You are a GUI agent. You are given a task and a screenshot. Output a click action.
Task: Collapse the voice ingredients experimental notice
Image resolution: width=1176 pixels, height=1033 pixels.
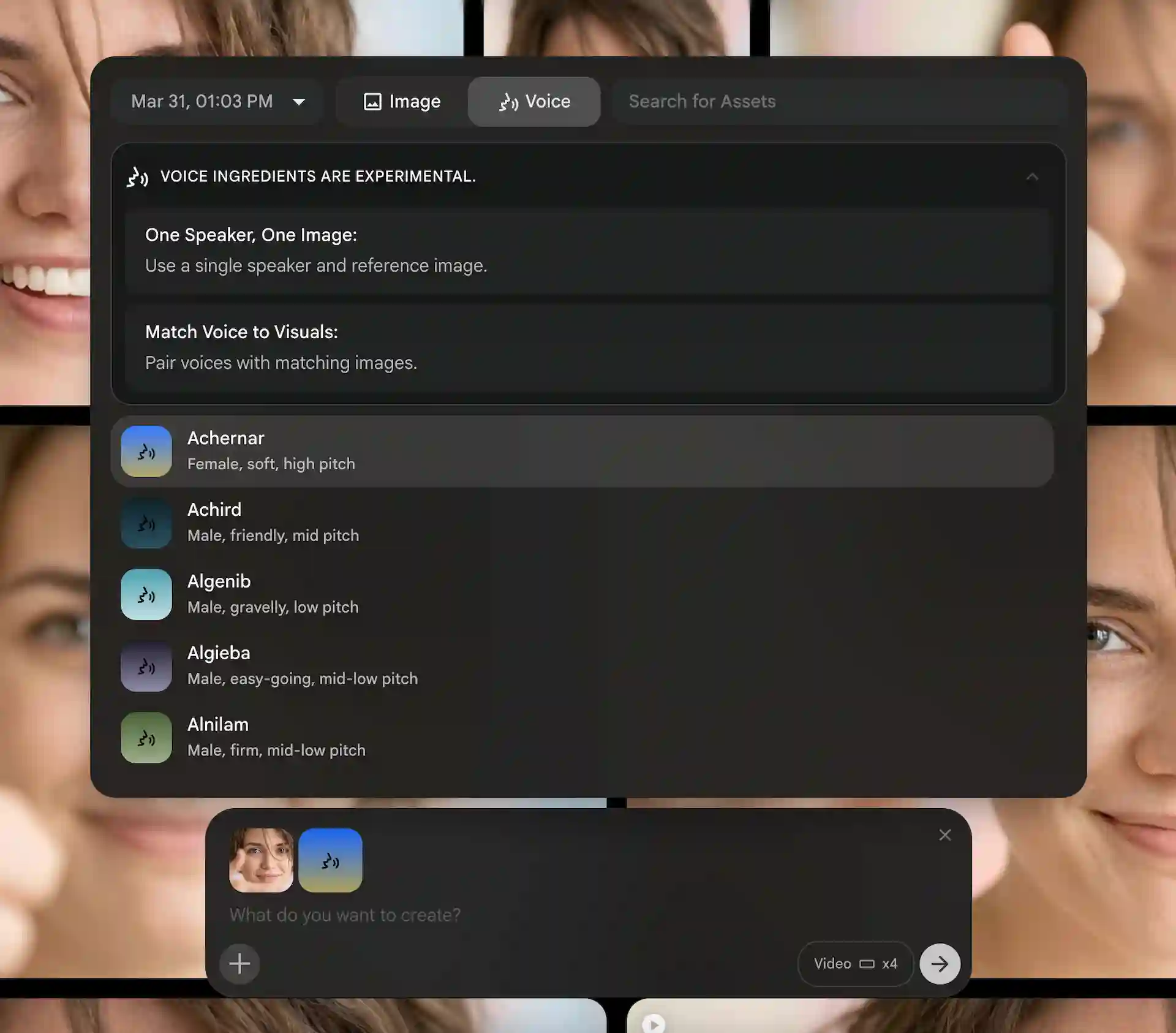coord(1032,177)
